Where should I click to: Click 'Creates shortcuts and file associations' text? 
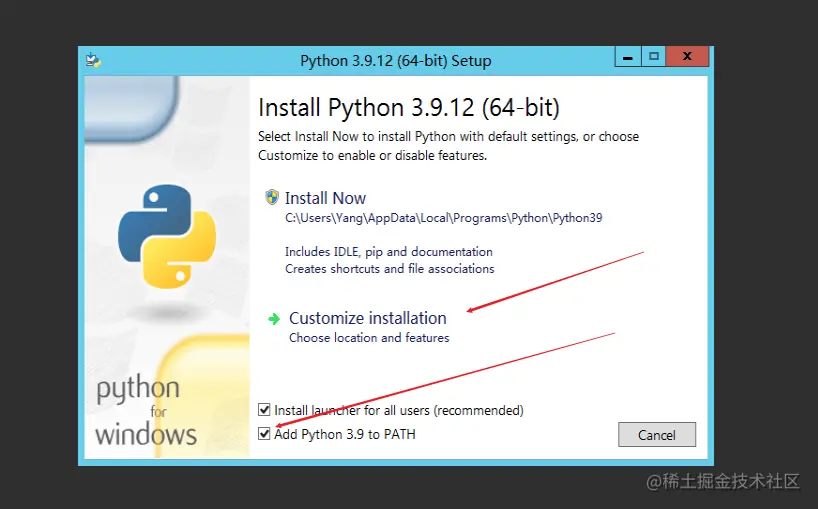pyautogui.click(x=390, y=269)
